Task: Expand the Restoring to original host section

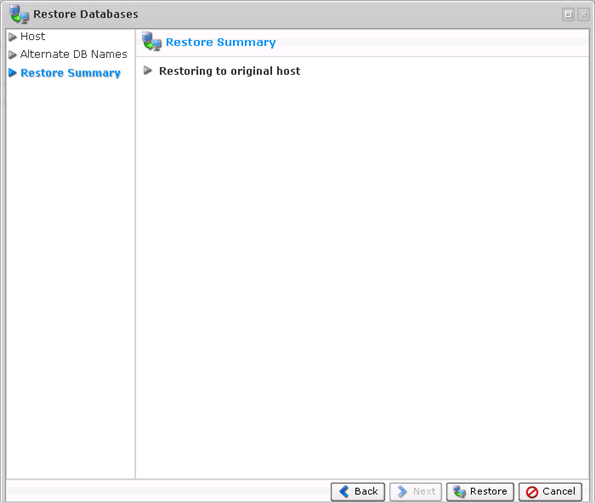Action: tap(148, 71)
